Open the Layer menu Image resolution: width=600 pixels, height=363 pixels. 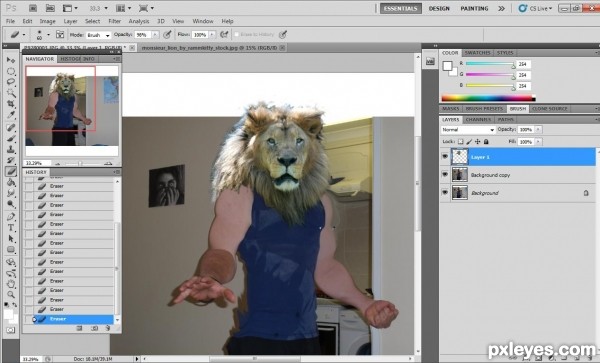click(70, 21)
